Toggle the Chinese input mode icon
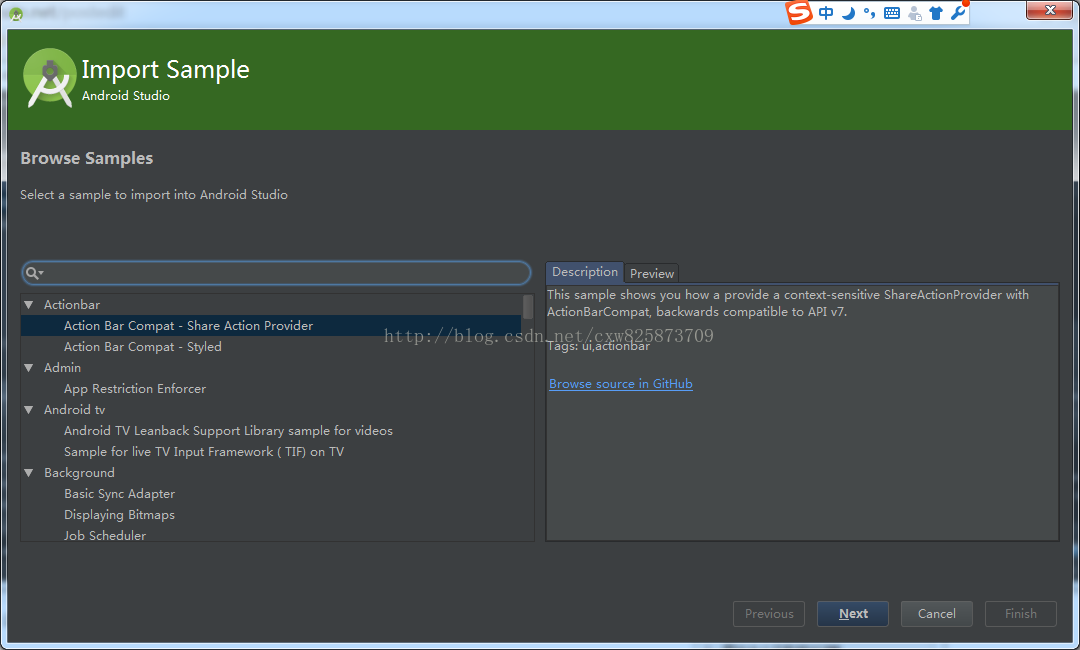 pos(826,12)
